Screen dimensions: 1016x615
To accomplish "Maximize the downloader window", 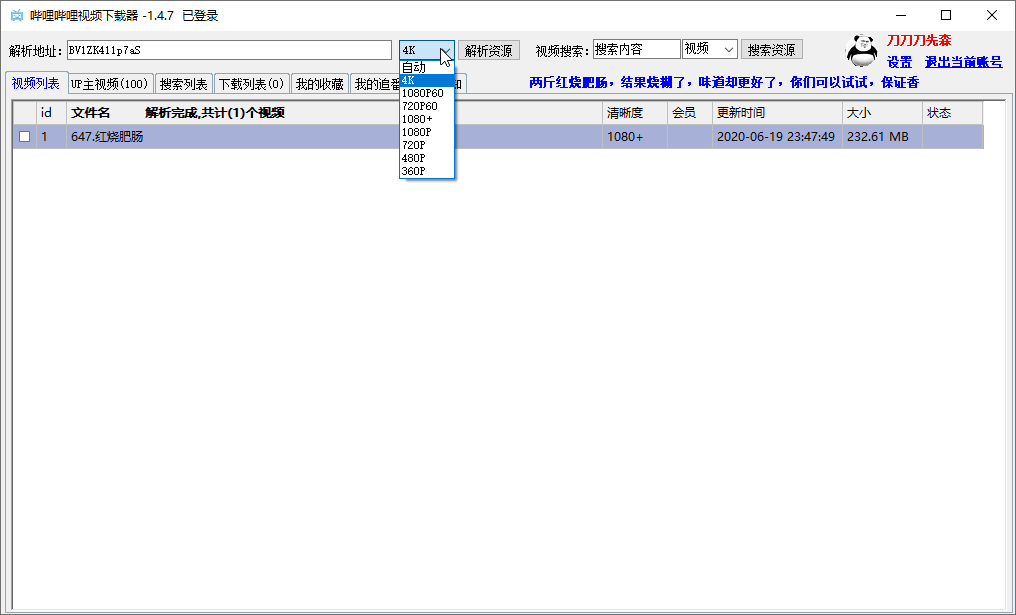I will [x=946, y=15].
